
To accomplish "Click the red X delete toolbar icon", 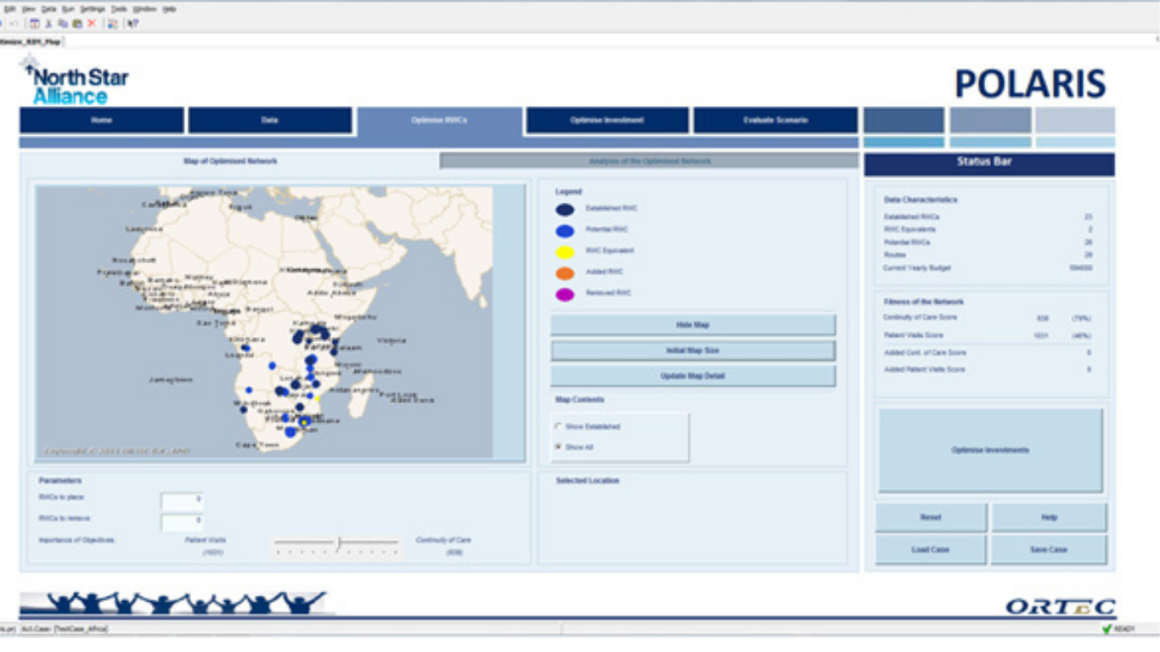I will click(x=92, y=24).
